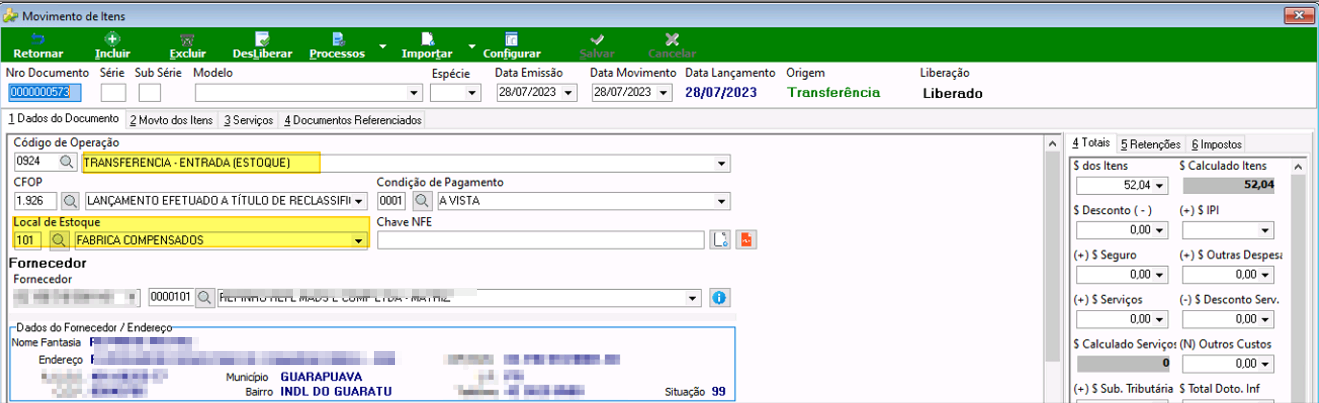Open the (+) $ Seguro dropdown
The image size is (1319, 403).
coord(1159,274)
